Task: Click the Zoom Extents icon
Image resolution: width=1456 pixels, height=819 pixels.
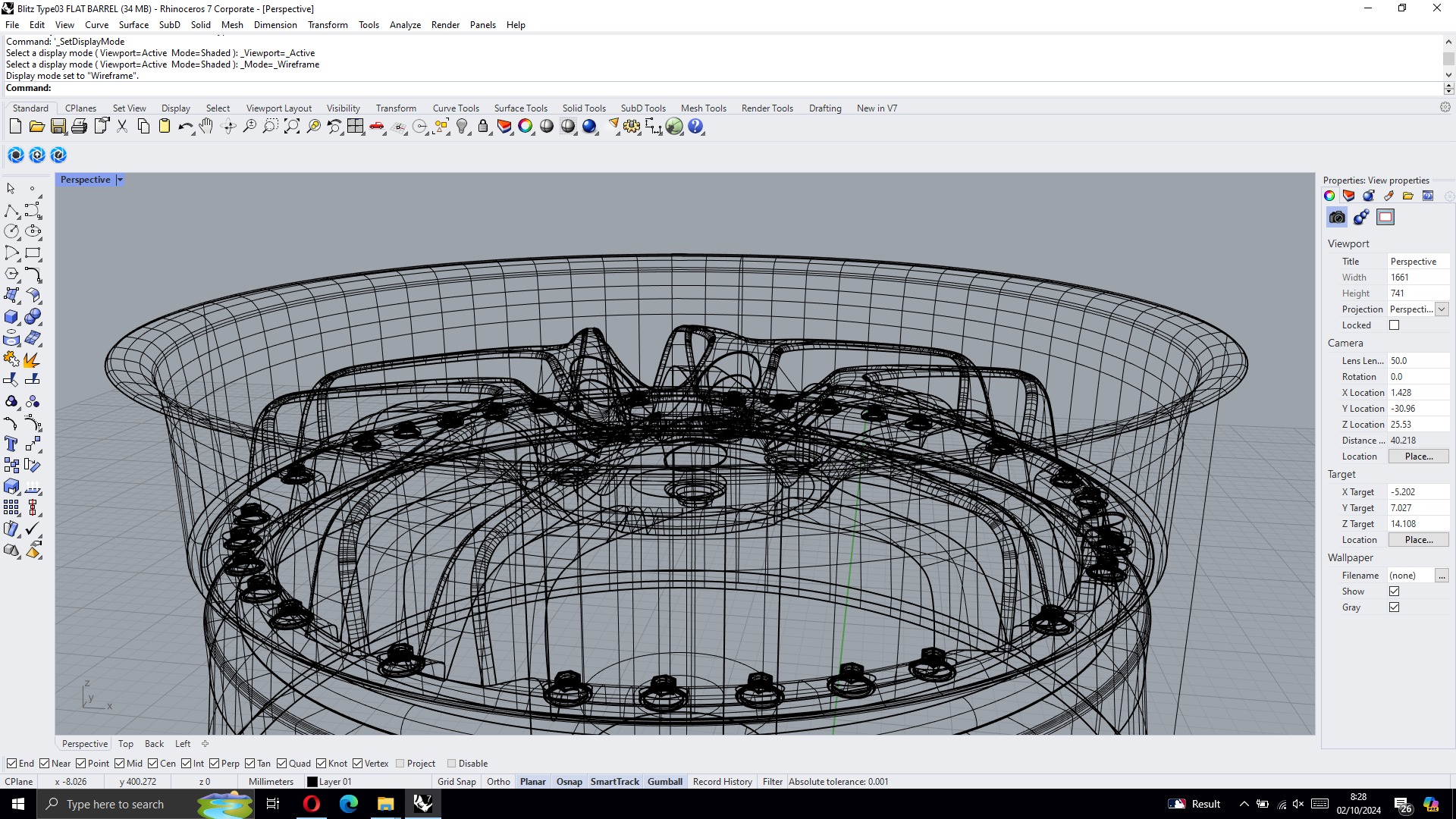Action: pyautogui.click(x=292, y=127)
